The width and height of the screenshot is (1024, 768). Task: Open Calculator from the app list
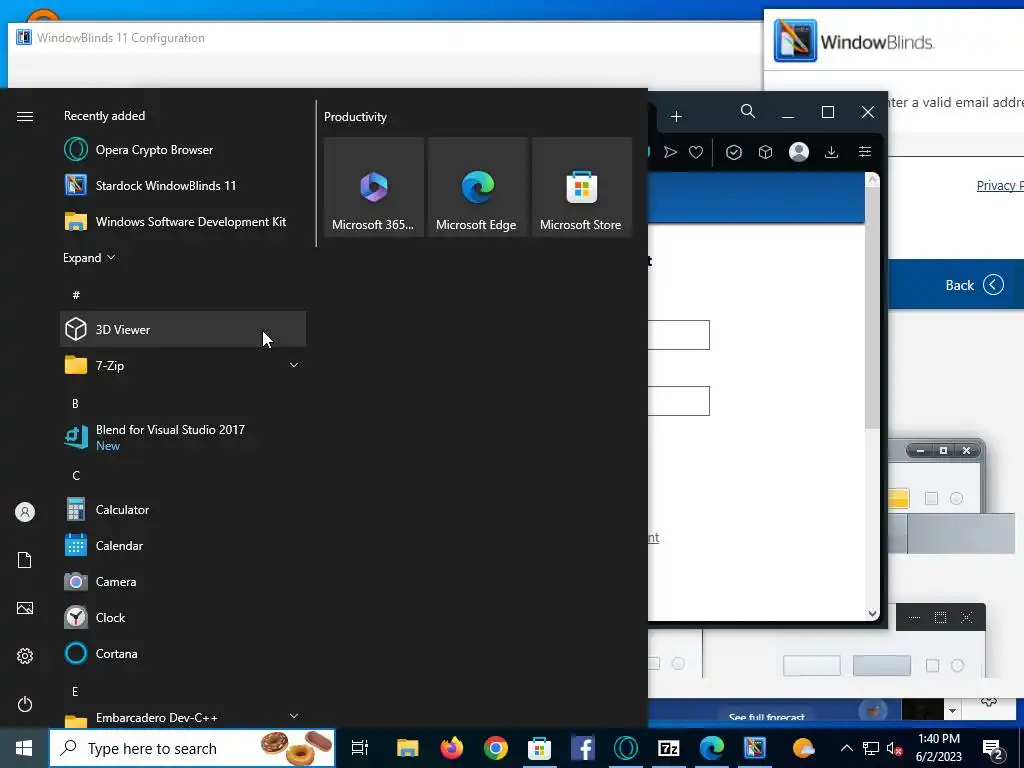(x=183, y=509)
